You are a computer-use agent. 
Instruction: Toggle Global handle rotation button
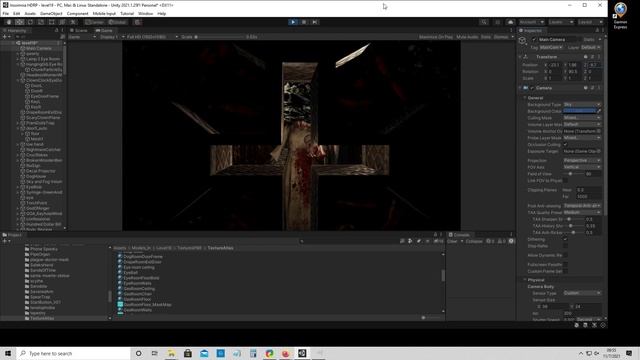(118, 22)
